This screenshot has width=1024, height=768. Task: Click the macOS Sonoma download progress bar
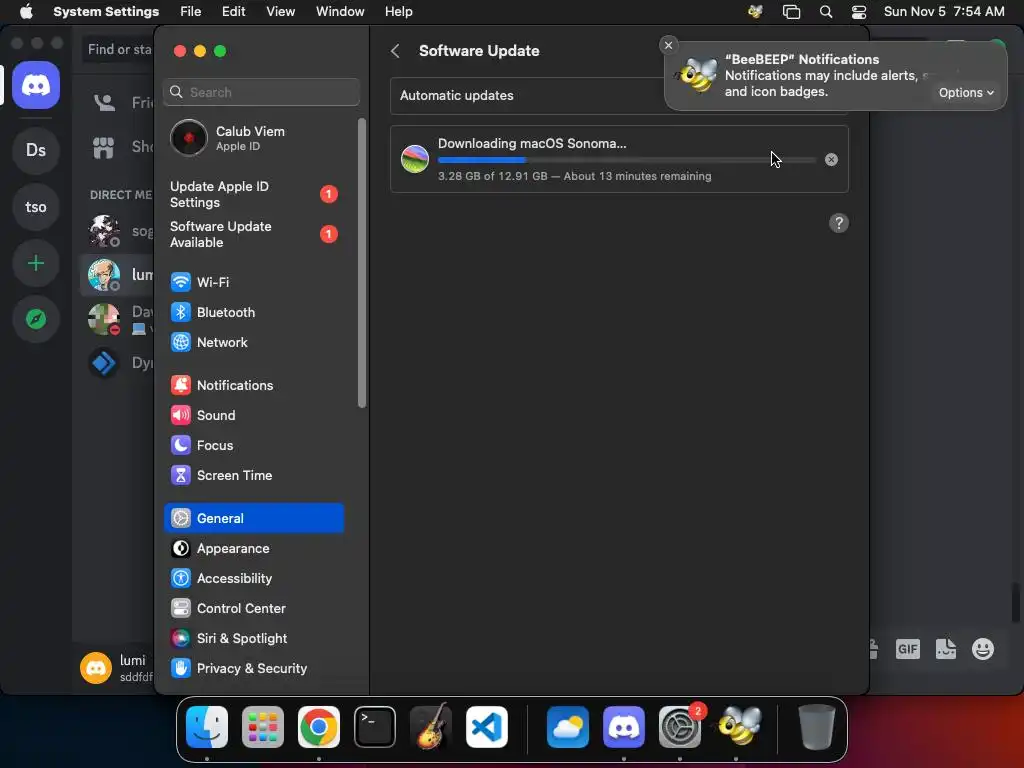pyautogui.click(x=626, y=160)
